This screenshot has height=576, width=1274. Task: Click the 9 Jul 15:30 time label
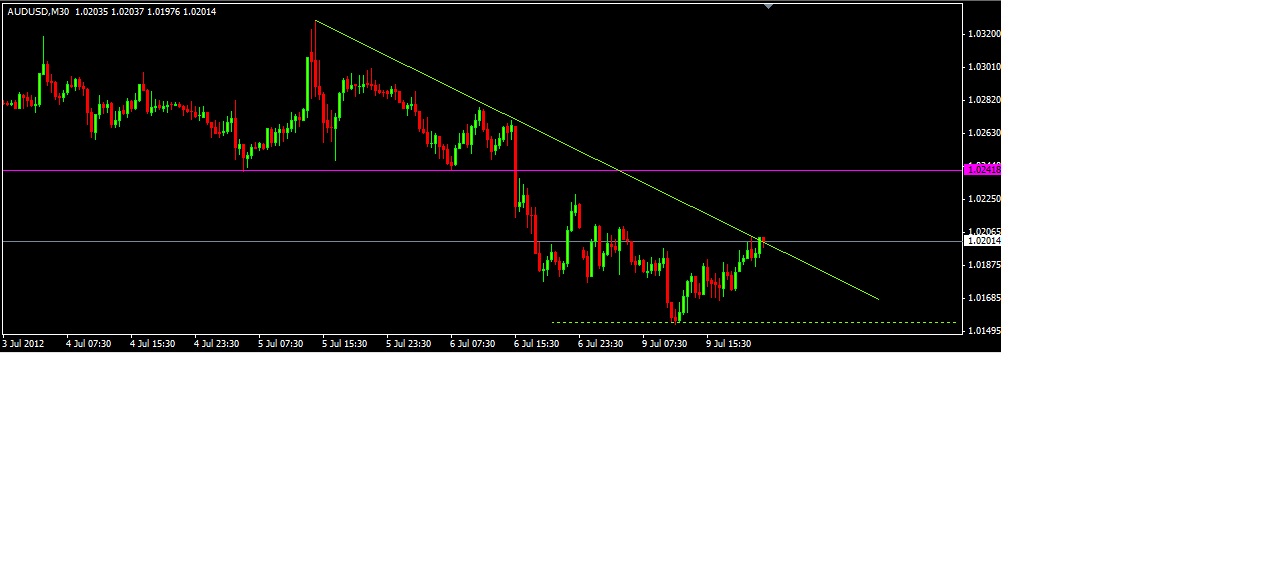pos(728,344)
